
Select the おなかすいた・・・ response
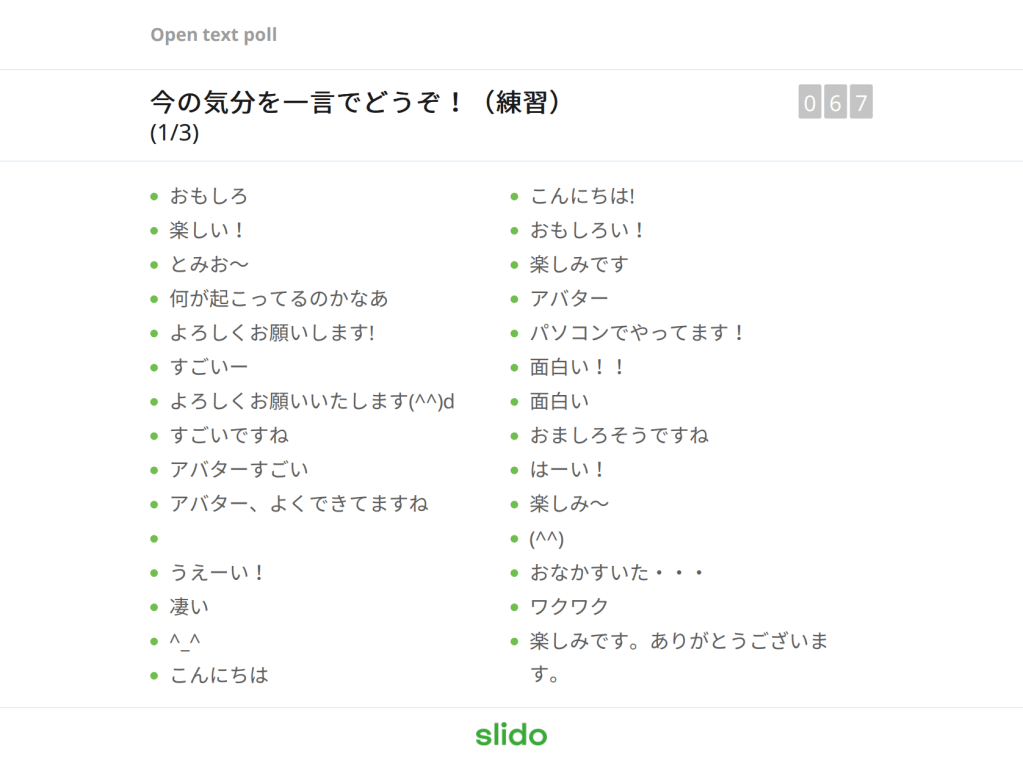tap(618, 572)
